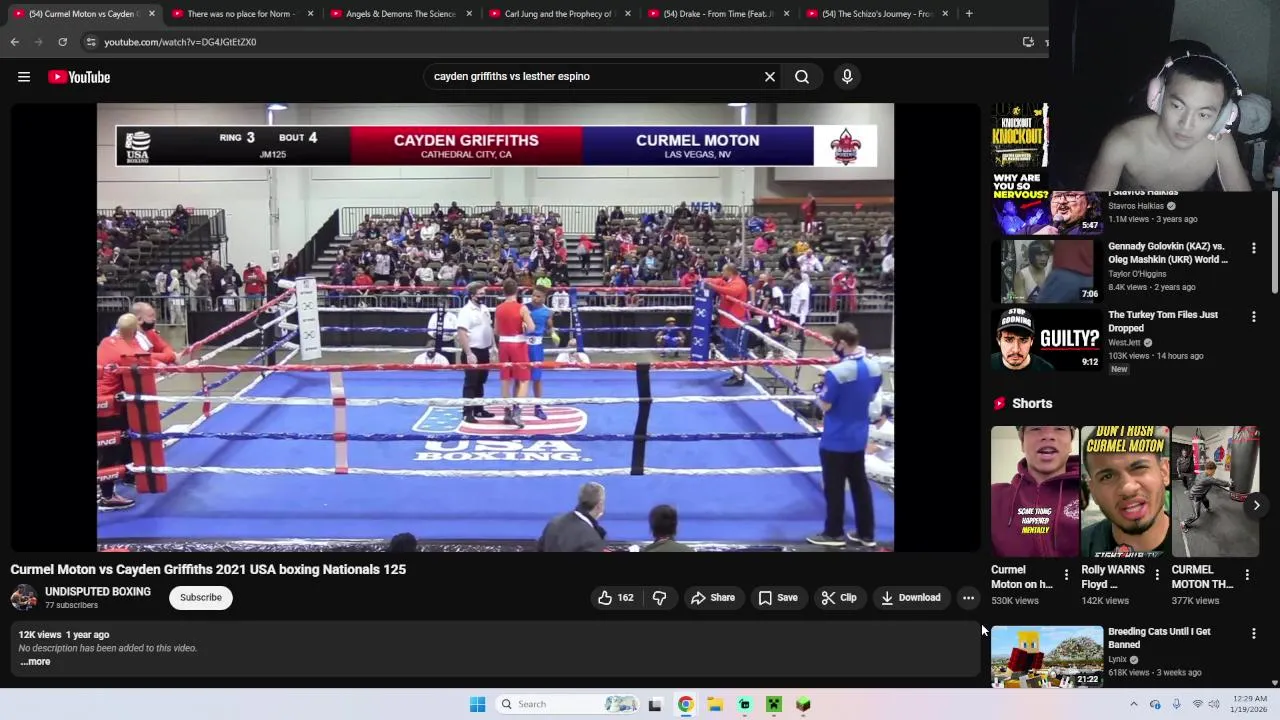Open Stavros Halkias 'Why are you so nervous' thumbnail

click(1047, 205)
